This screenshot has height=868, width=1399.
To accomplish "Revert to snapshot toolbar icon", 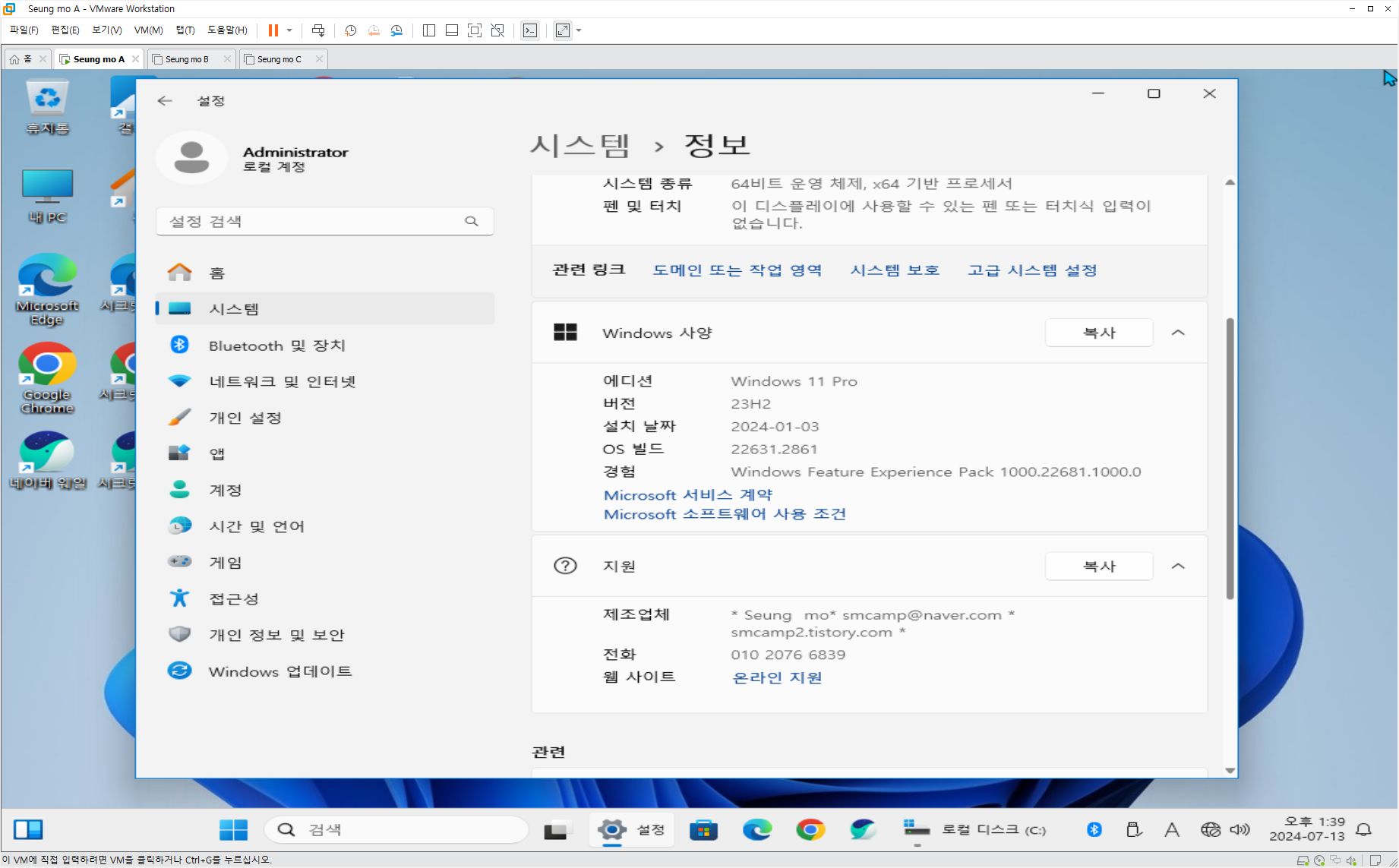I will tap(374, 30).
